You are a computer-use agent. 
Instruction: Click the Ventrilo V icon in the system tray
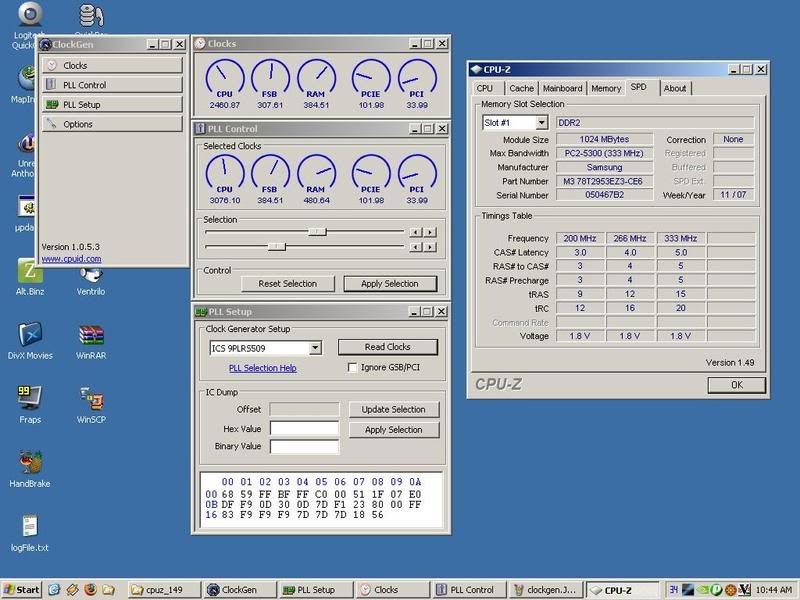click(744, 590)
